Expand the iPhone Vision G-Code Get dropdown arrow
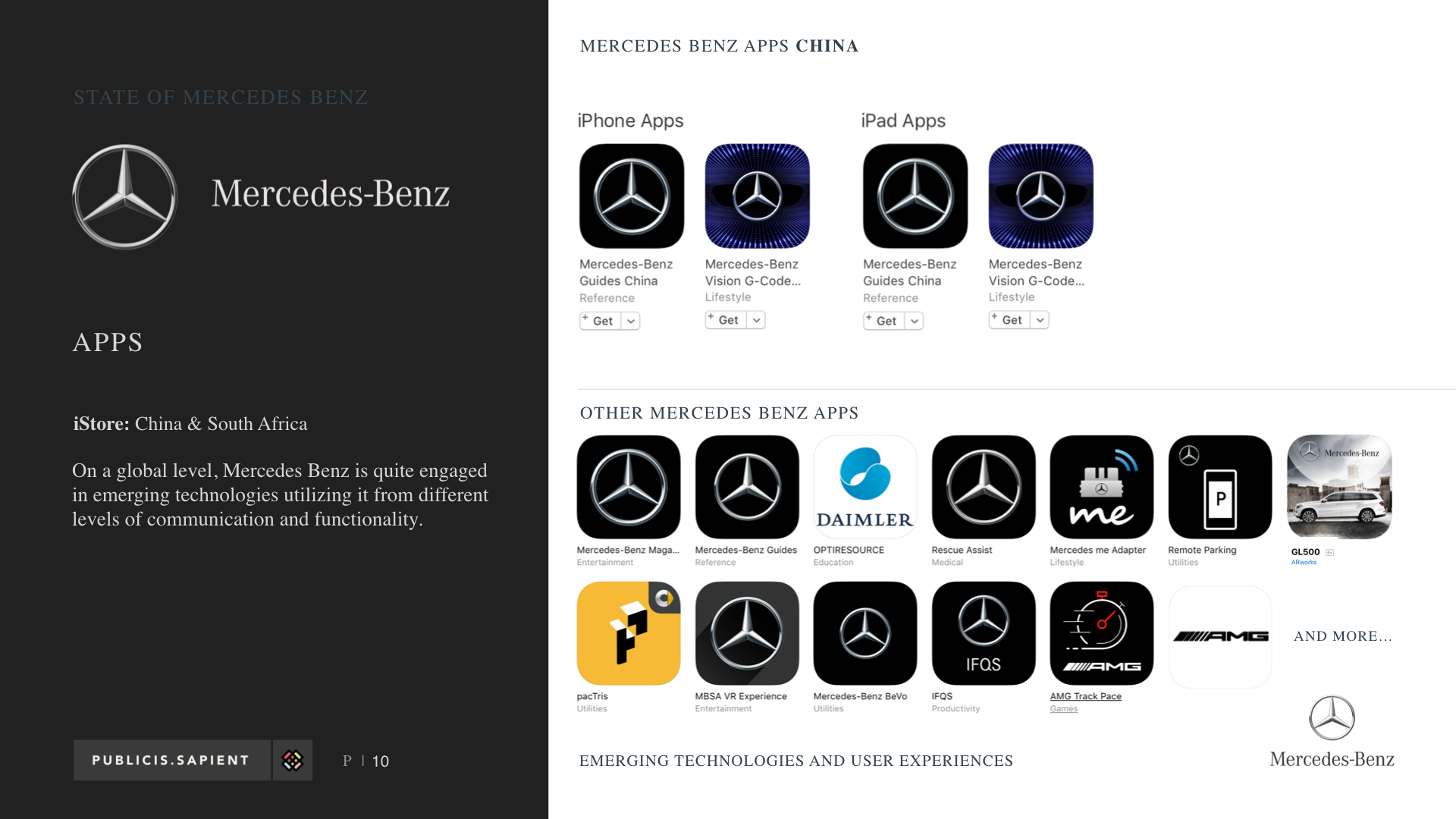Screen dimensions: 1456x819 click(x=756, y=320)
